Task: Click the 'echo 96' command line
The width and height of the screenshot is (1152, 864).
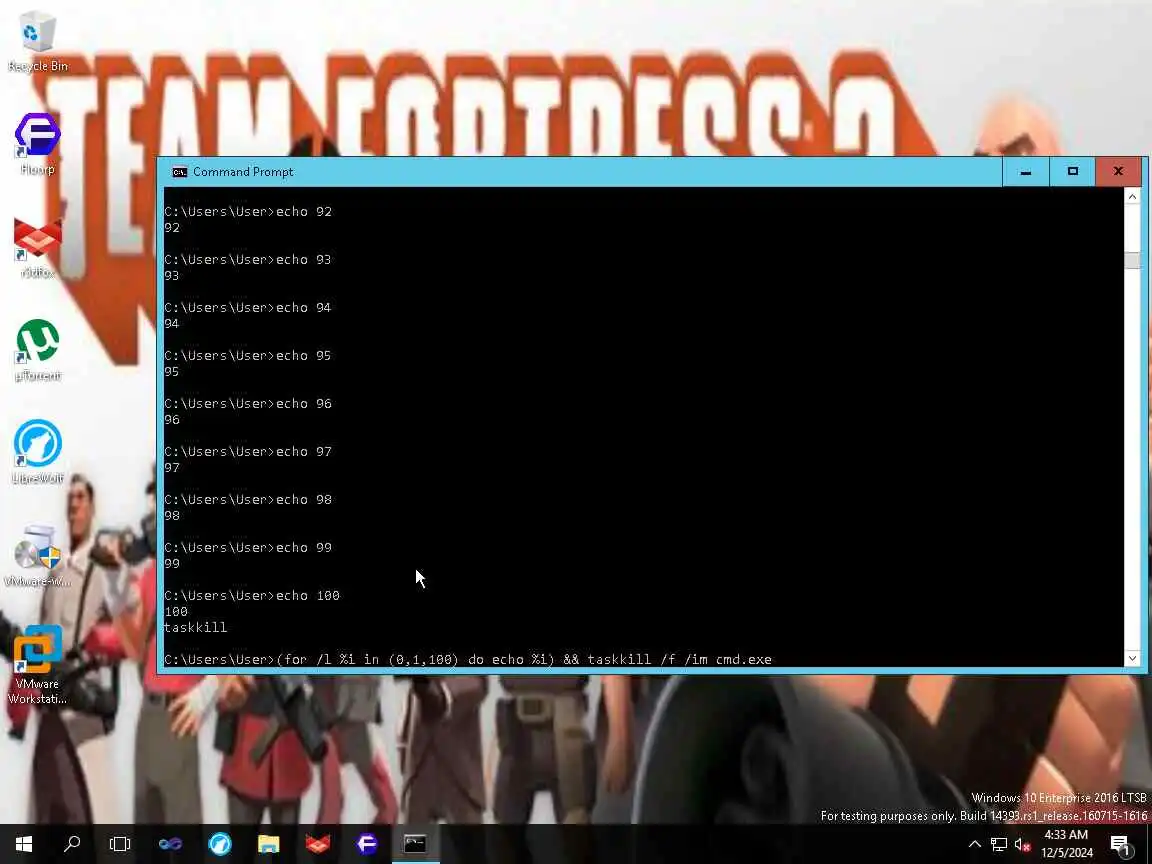Action: click(x=248, y=403)
